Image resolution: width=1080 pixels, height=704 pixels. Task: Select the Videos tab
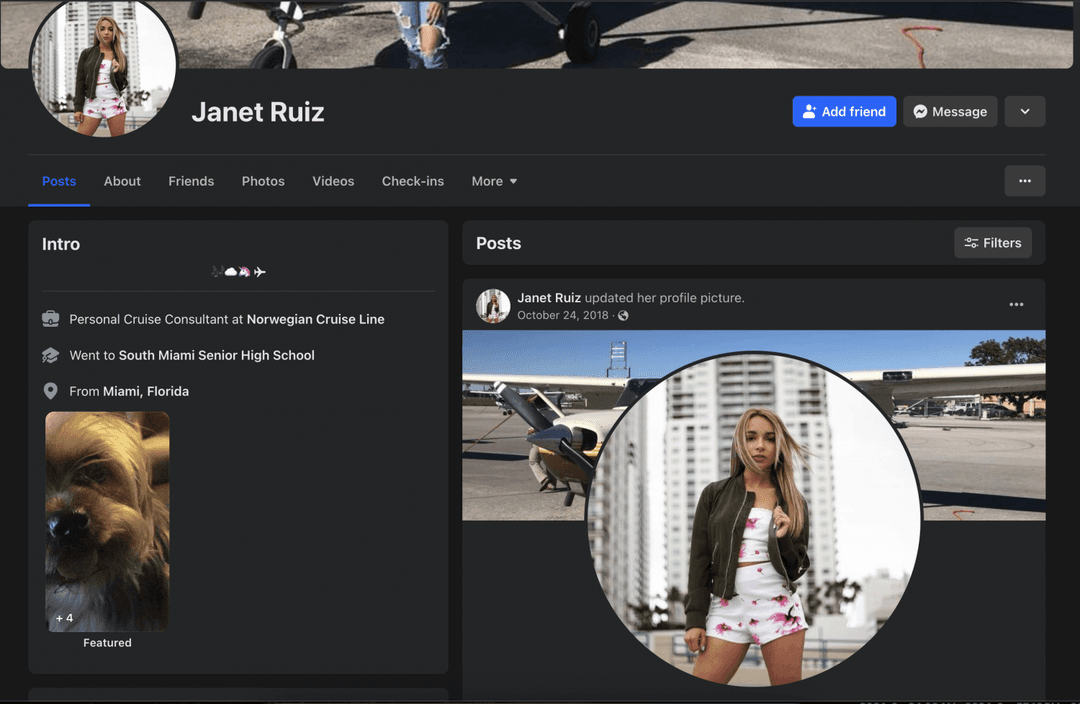[x=333, y=181]
